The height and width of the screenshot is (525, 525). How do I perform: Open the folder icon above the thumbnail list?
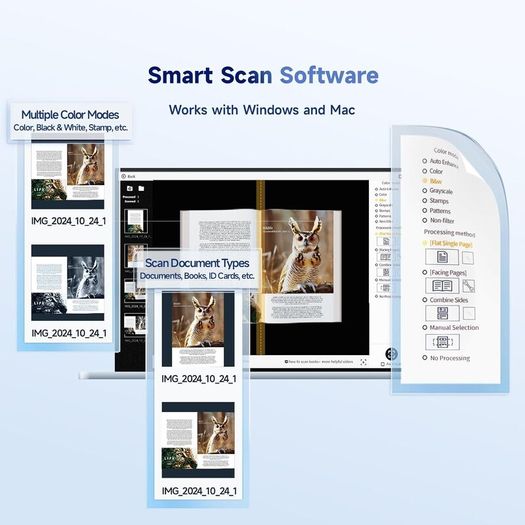(x=141, y=189)
